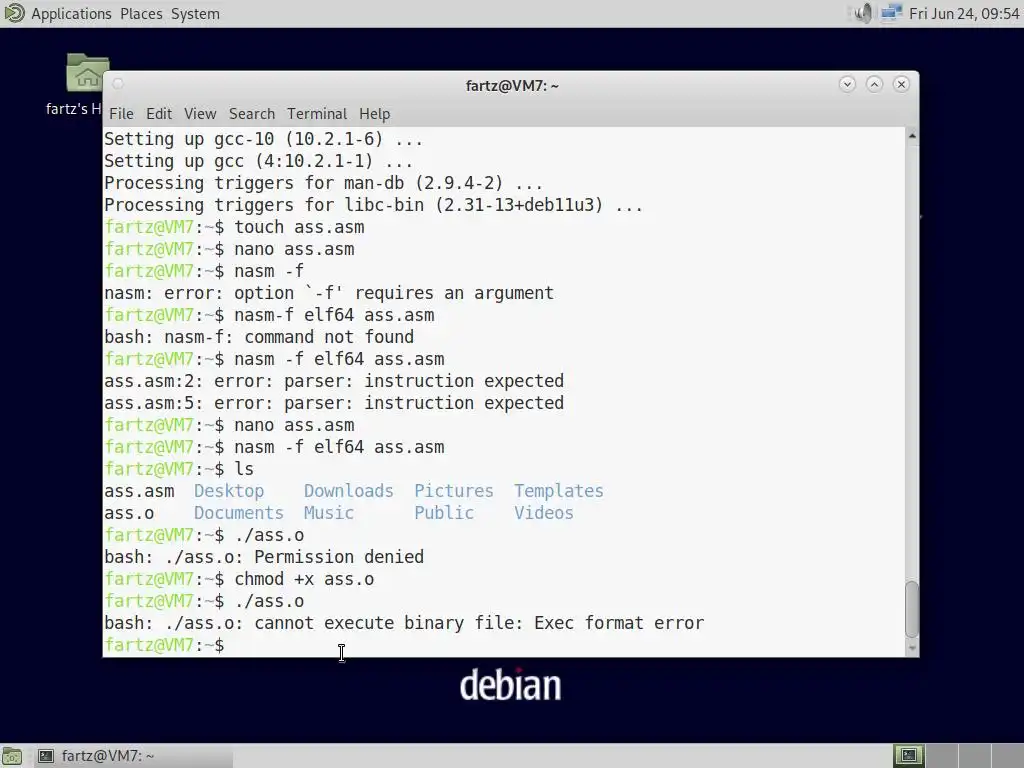Click fartz@VM7 taskbar button in bottom panel
This screenshot has height=768, width=1024.
pos(131,756)
